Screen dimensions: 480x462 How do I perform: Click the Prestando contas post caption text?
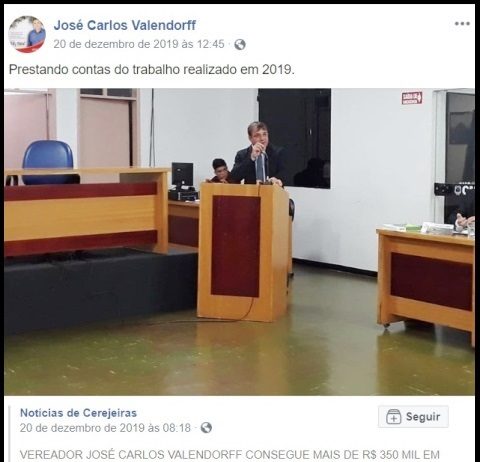[152, 69]
